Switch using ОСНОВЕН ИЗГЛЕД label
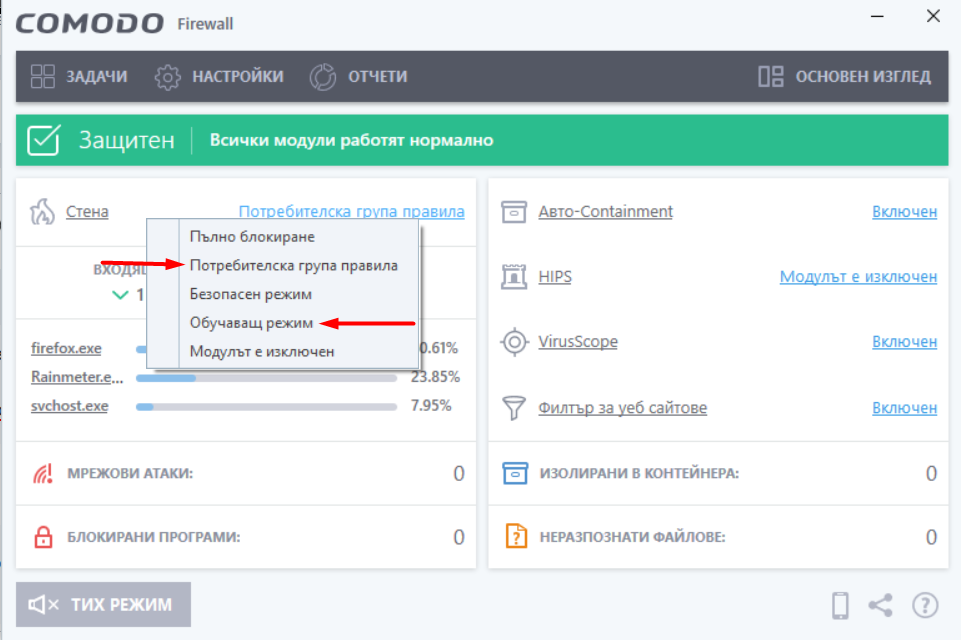Viewport: 961px width, 640px height. click(863, 77)
